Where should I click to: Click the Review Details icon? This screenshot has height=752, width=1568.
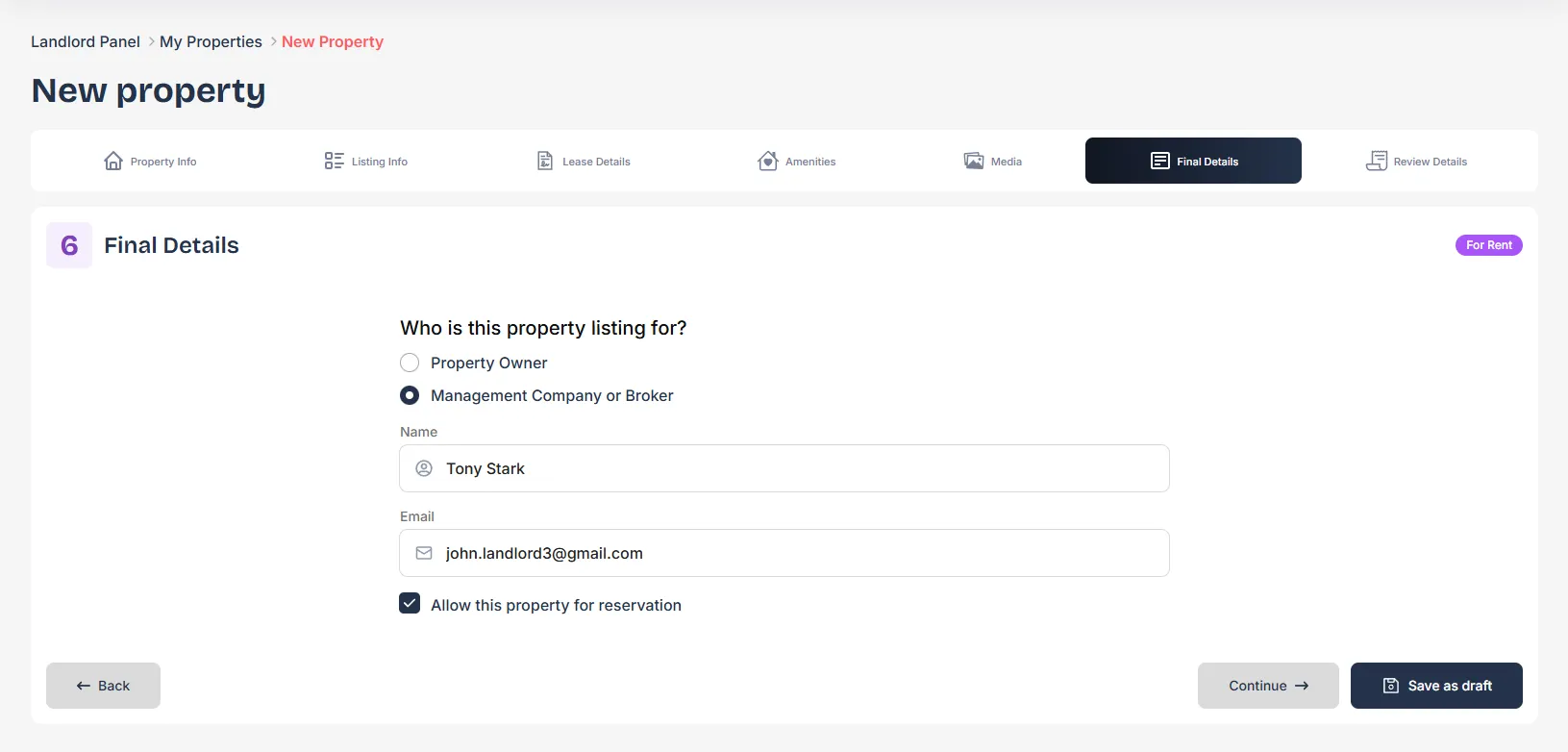[1377, 161]
